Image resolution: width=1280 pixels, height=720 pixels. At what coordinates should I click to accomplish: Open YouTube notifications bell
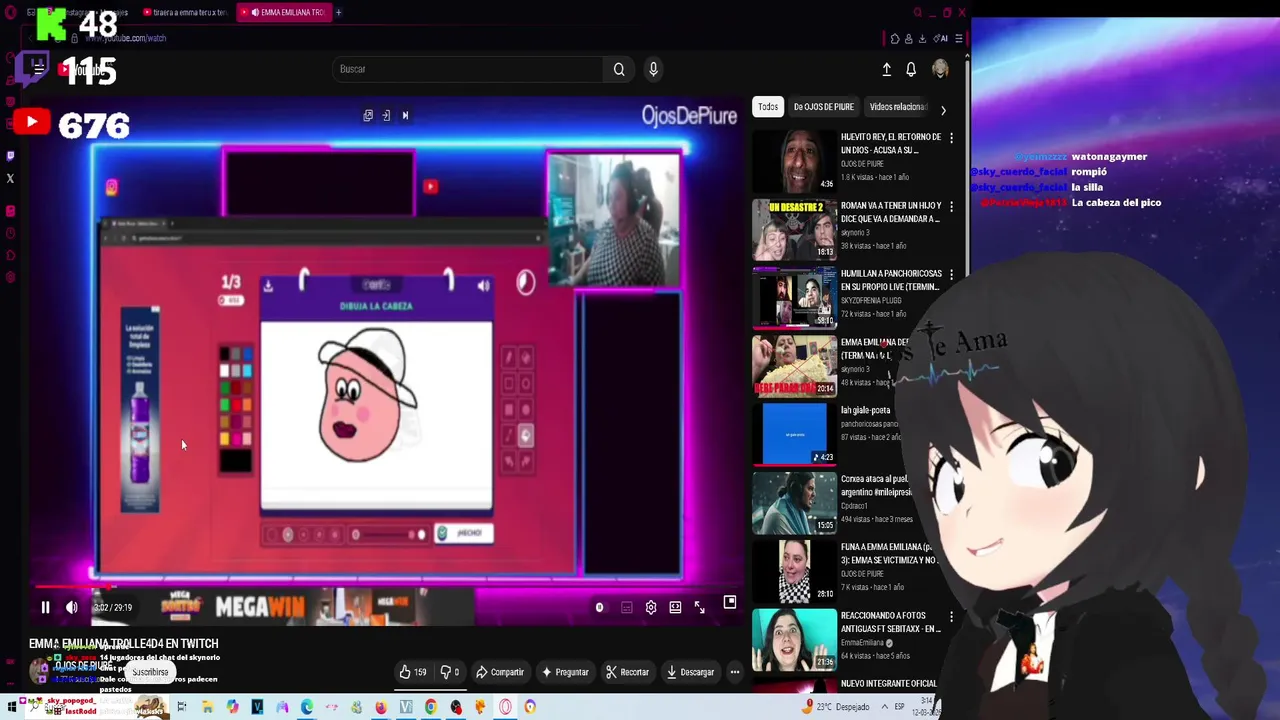tap(911, 69)
